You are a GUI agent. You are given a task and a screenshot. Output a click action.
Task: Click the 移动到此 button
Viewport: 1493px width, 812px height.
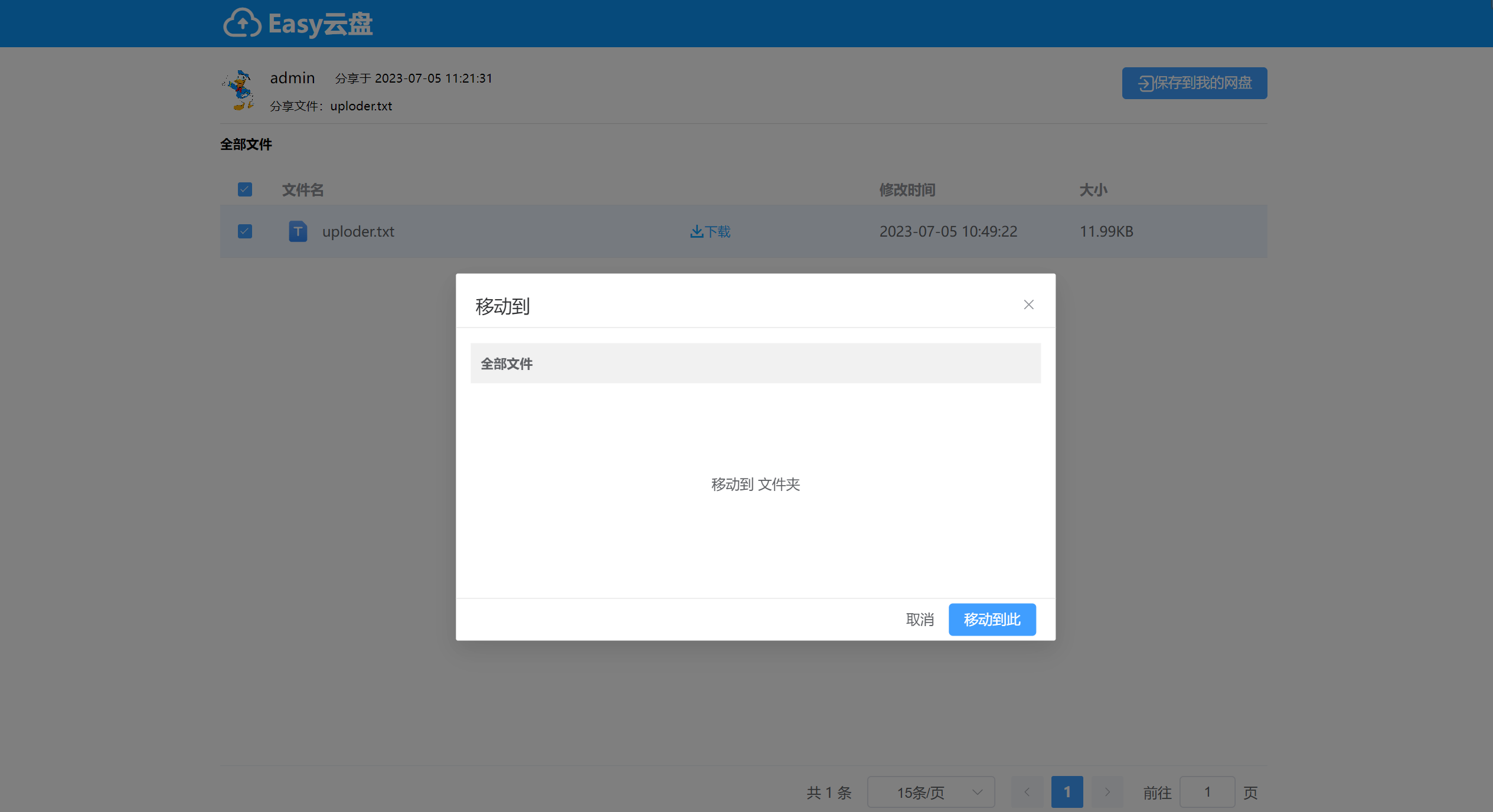click(x=991, y=620)
